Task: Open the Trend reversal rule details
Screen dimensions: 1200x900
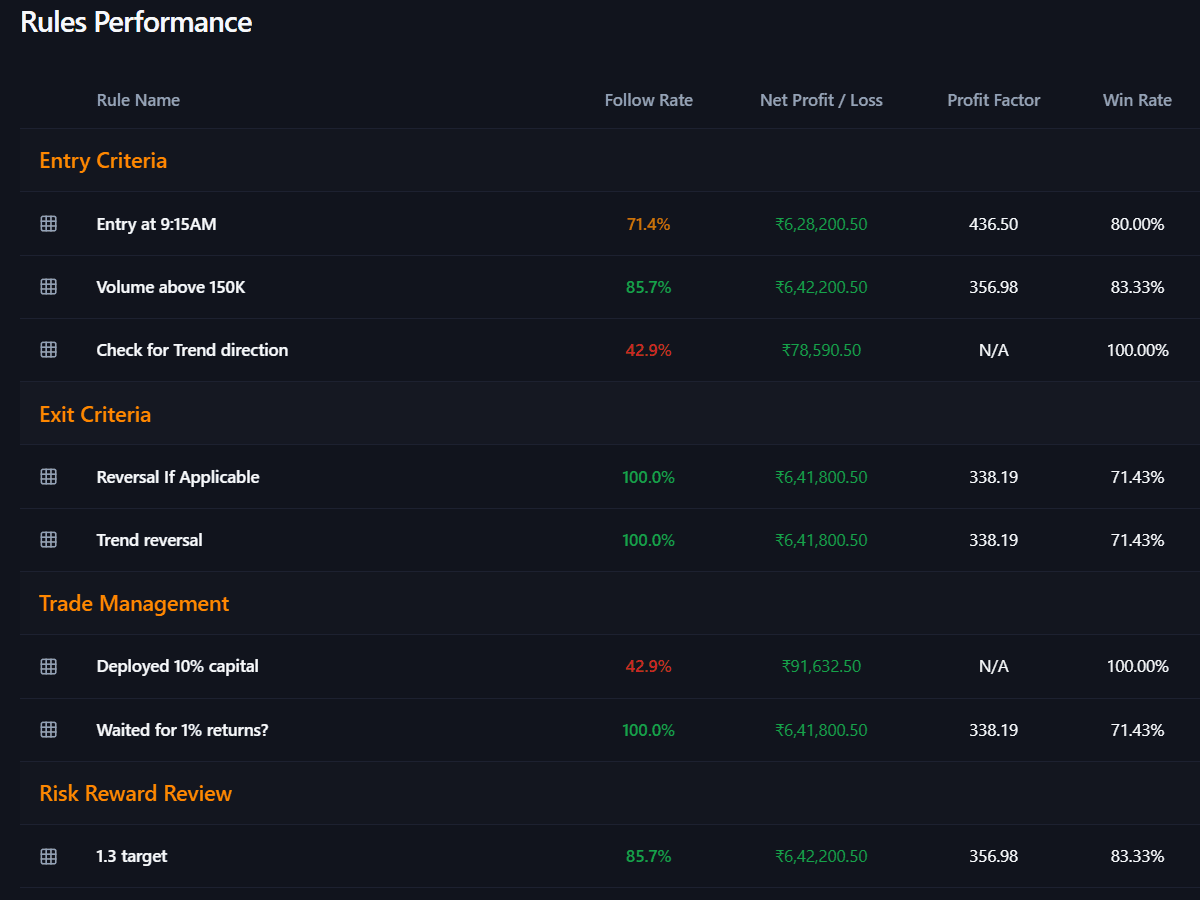Action: click(149, 540)
